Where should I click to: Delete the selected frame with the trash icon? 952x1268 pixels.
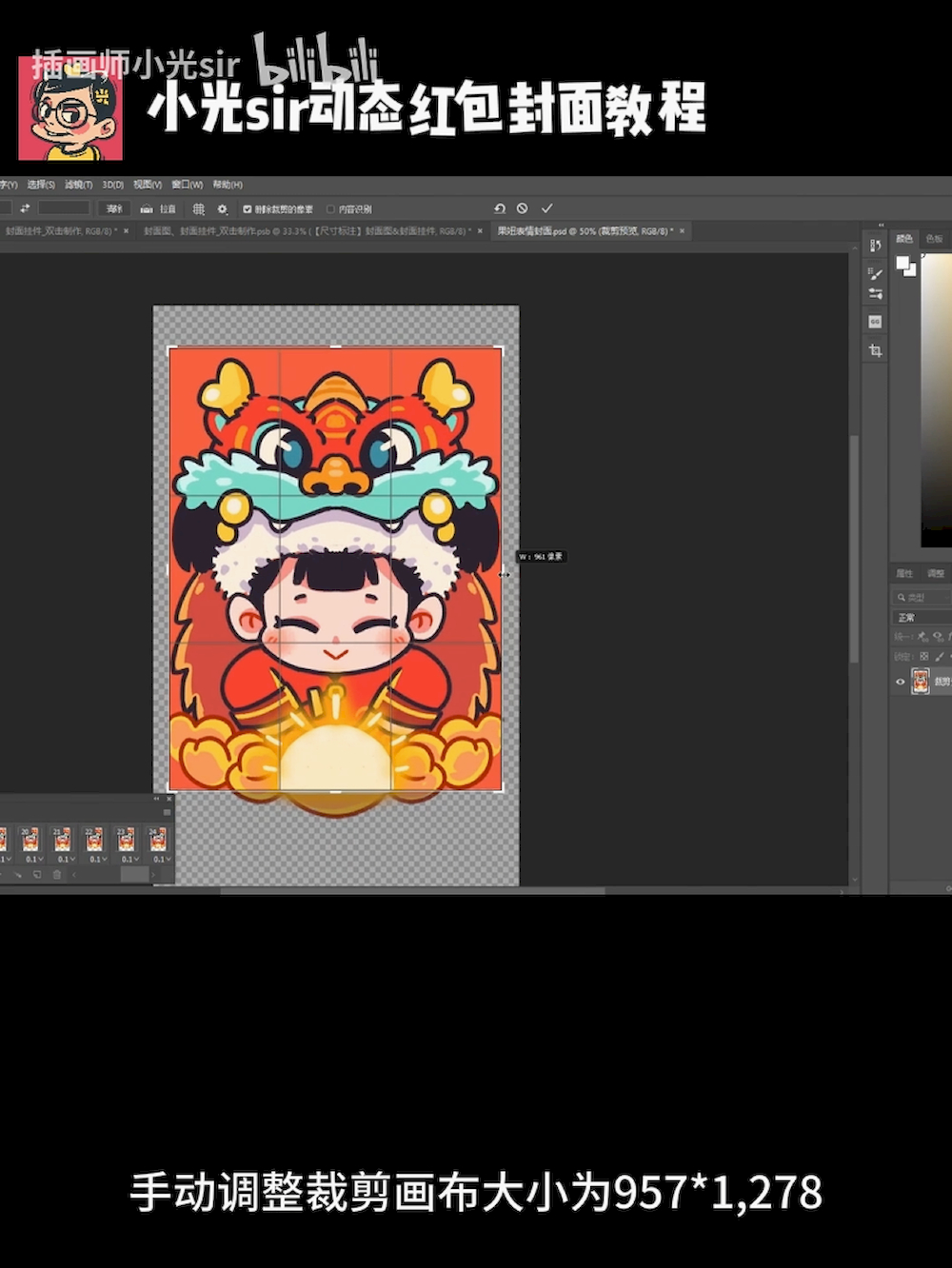57,874
